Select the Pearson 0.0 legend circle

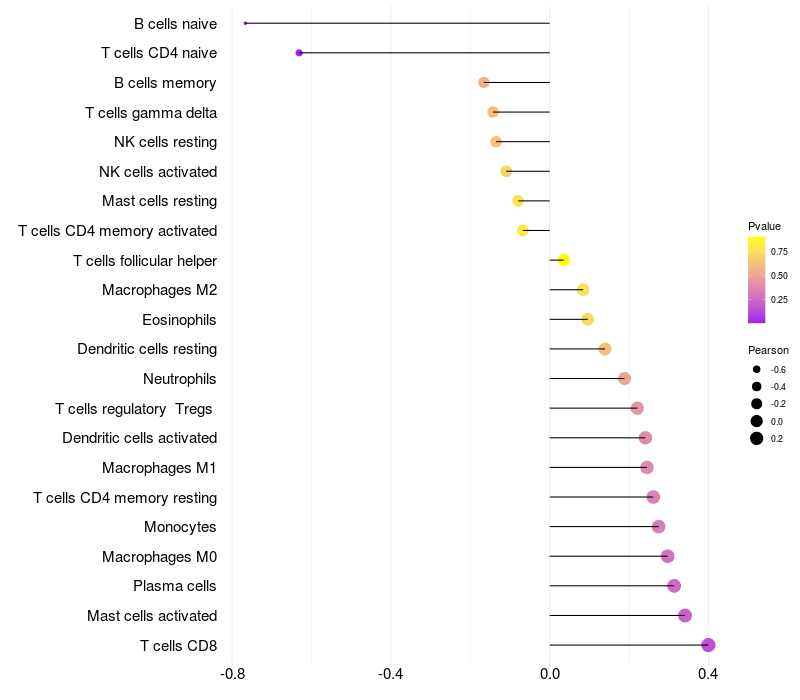(757, 421)
